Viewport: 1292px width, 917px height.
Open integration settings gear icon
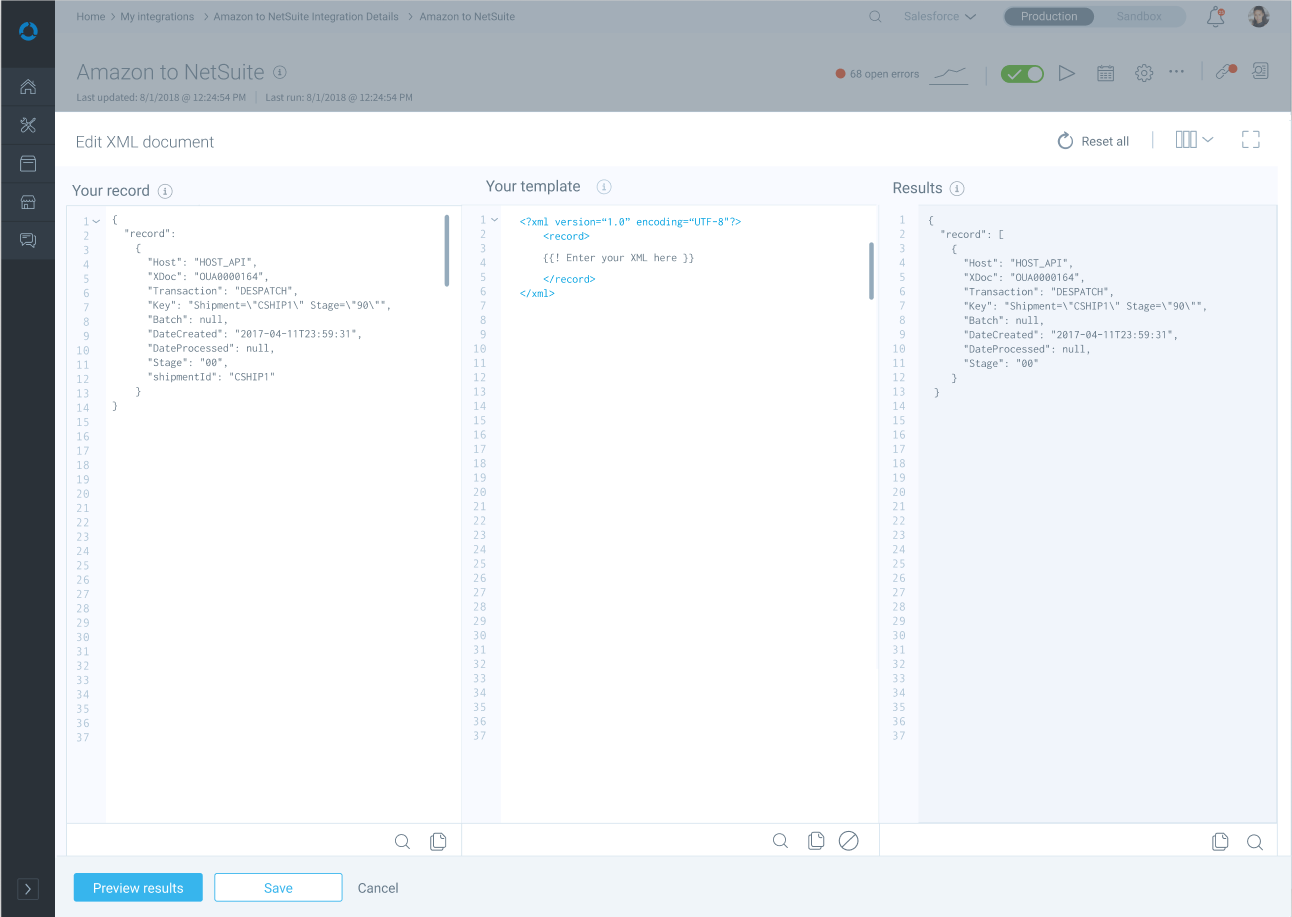click(x=1144, y=73)
